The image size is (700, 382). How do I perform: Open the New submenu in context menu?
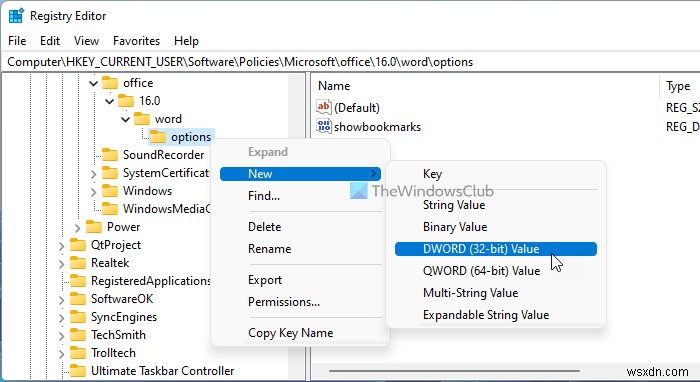point(300,174)
